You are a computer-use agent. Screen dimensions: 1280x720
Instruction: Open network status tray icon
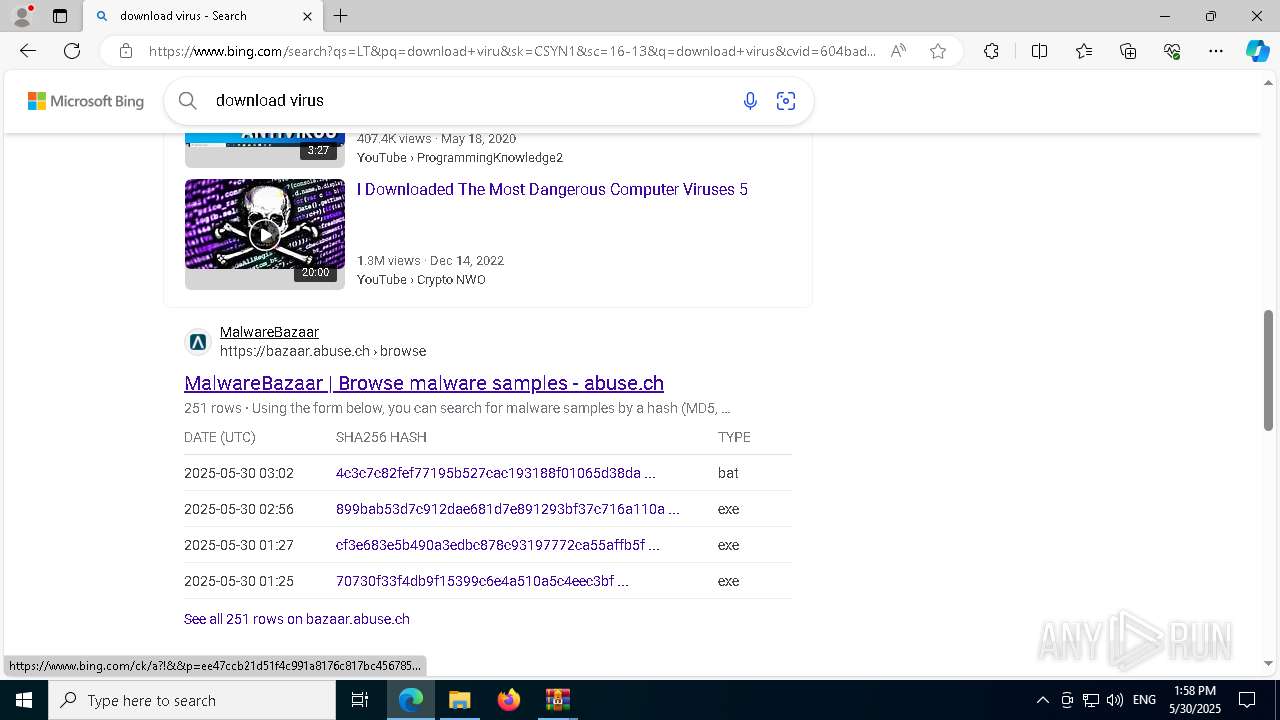[x=1091, y=700]
